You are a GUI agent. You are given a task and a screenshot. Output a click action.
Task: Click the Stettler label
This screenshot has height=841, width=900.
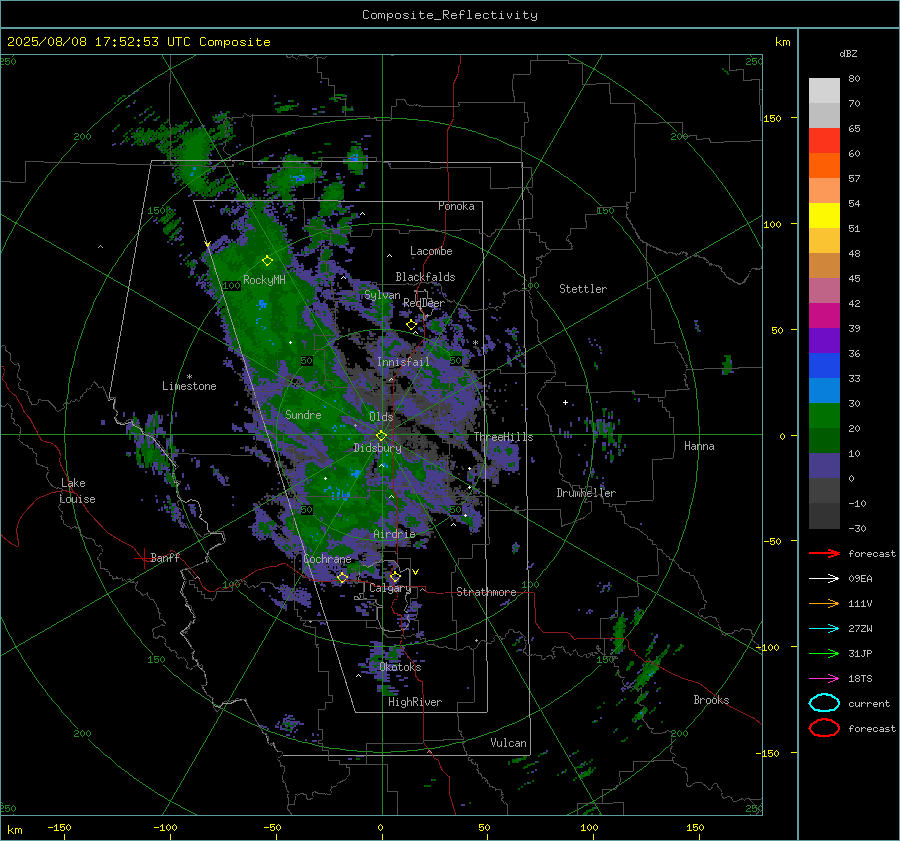point(583,289)
